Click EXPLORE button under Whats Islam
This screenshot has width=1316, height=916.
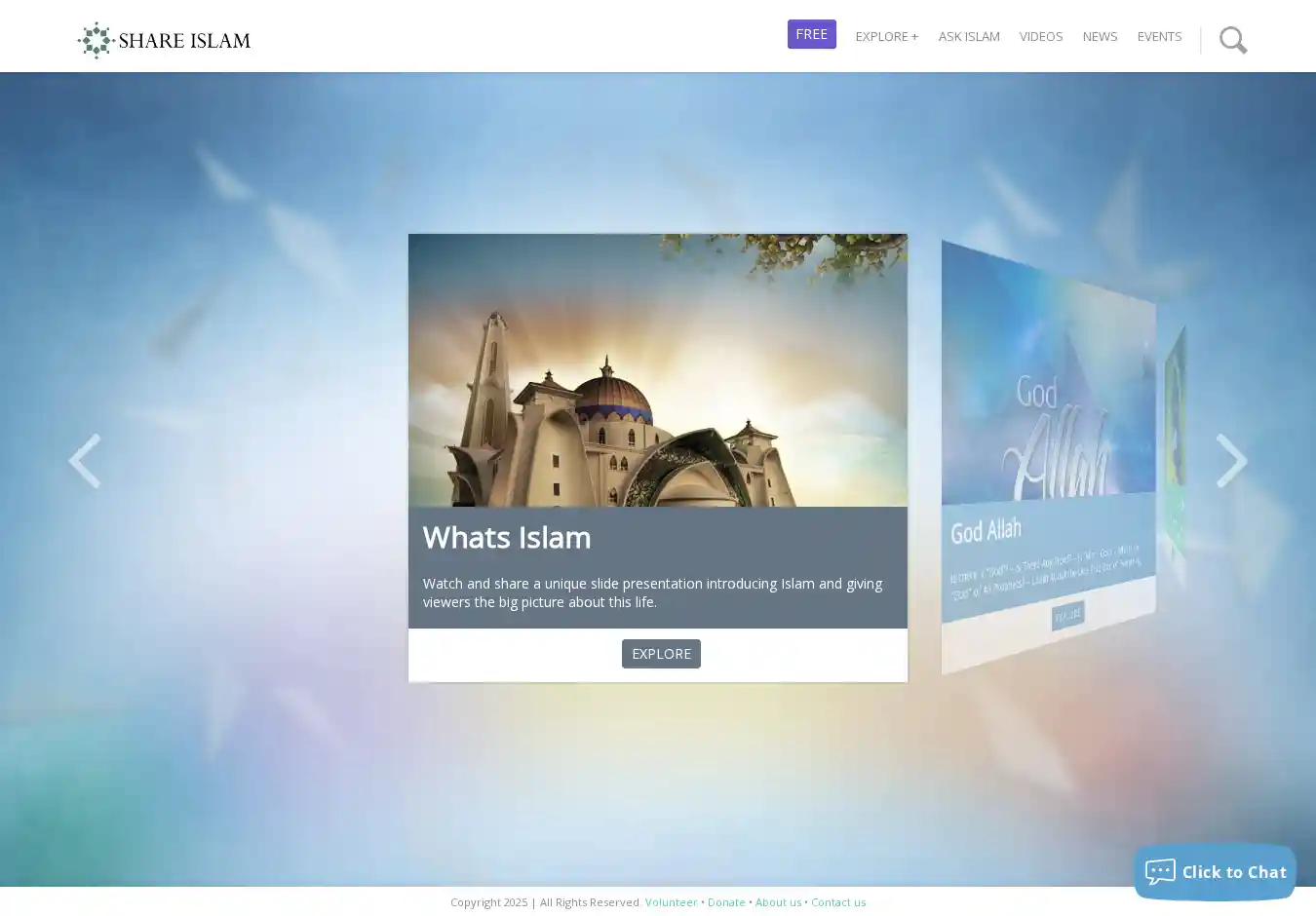pyautogui.click(x=661, y=654)
